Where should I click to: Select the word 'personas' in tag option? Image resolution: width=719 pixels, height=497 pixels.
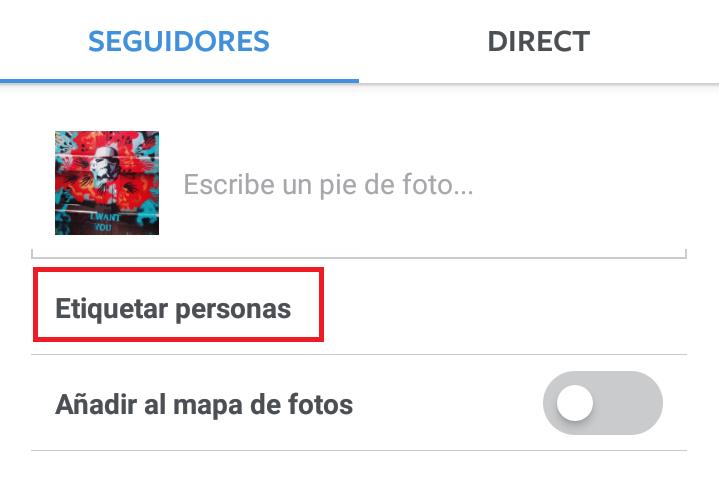pos(233,309)
